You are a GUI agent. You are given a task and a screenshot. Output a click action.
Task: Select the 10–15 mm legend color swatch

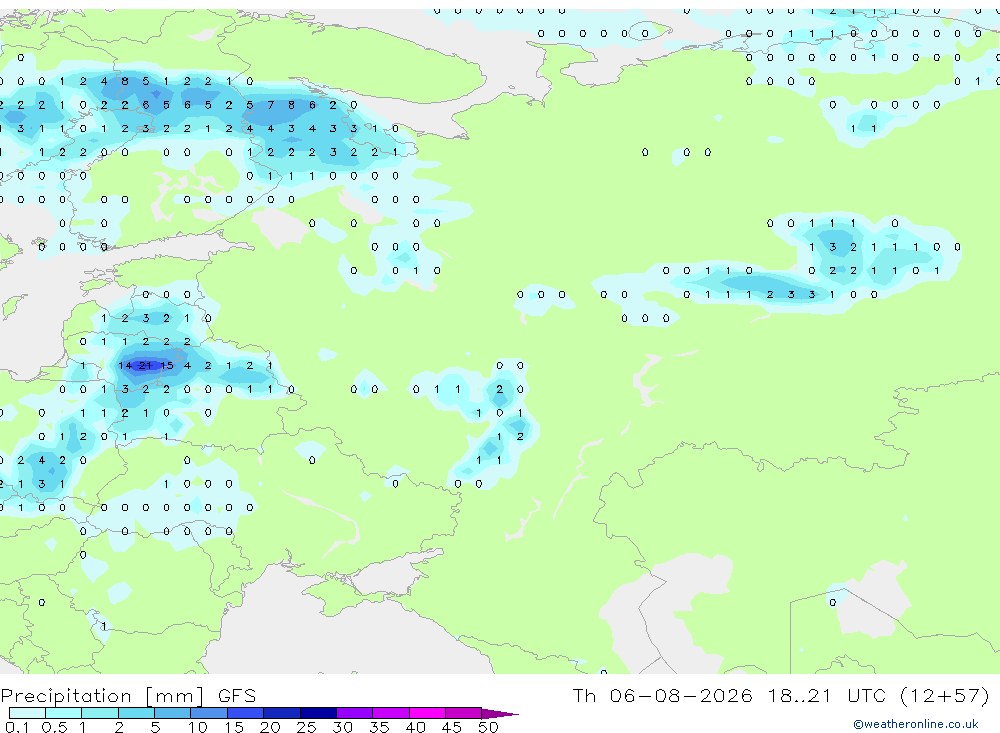[x=209, y=713]
